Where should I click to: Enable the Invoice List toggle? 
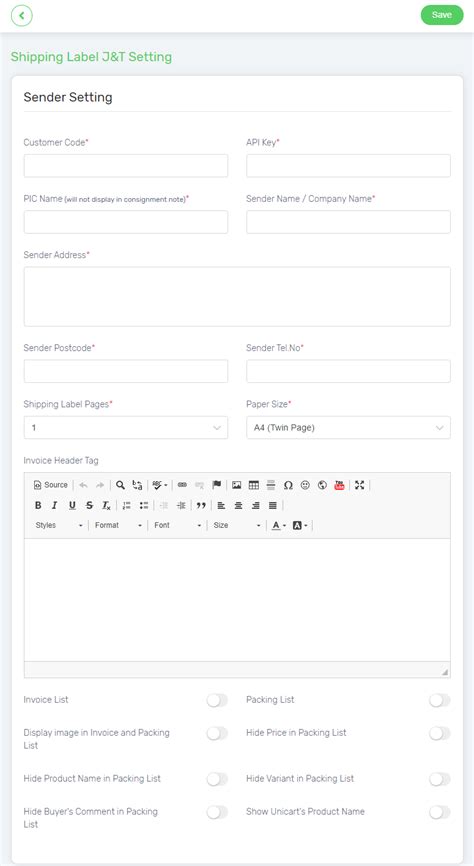217,700
